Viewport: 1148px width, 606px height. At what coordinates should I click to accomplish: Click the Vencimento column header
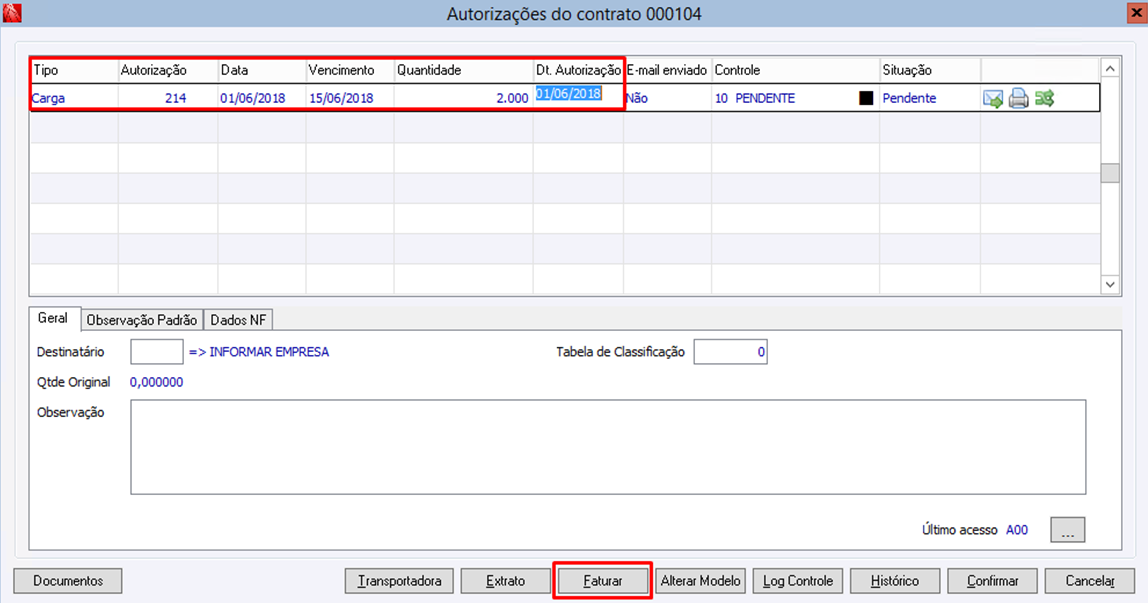coord(350,70)
